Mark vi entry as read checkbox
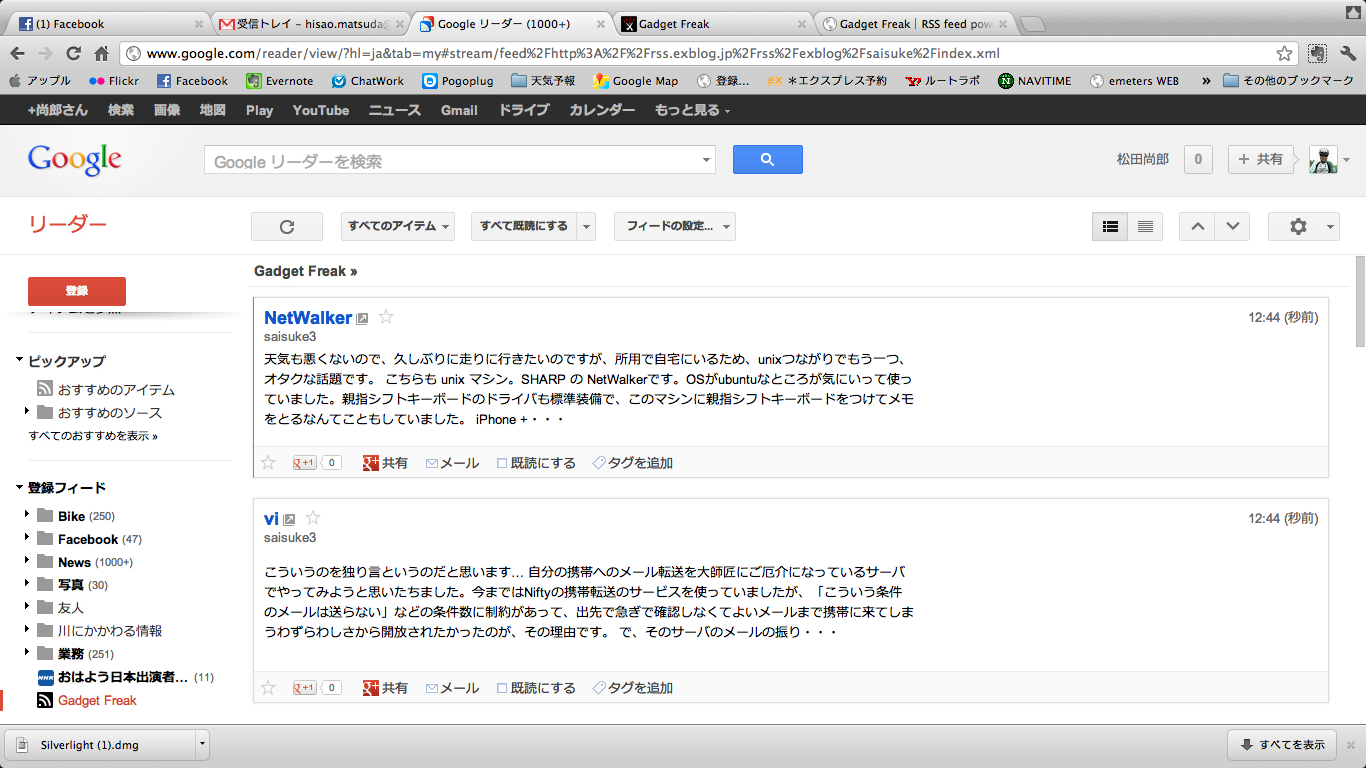Image resolution: width=1366 pixels, height=768 pixels. click(x=502, y=688)
